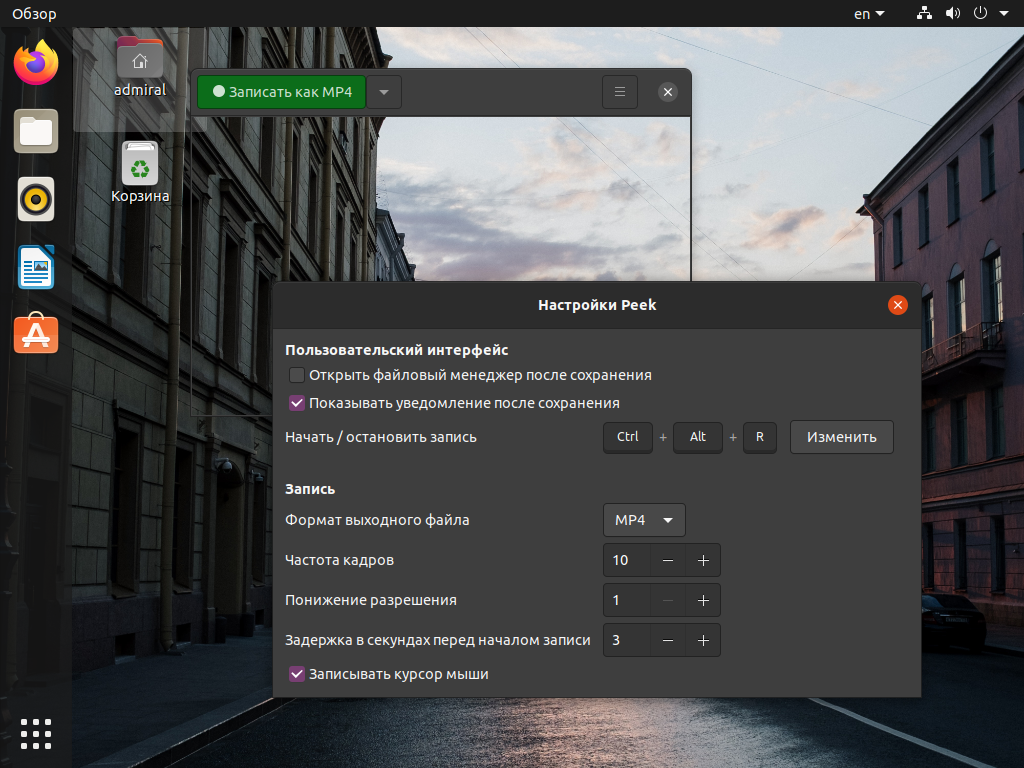
Task: Launch the Files manager from the dock
Action: click(36, 131)
